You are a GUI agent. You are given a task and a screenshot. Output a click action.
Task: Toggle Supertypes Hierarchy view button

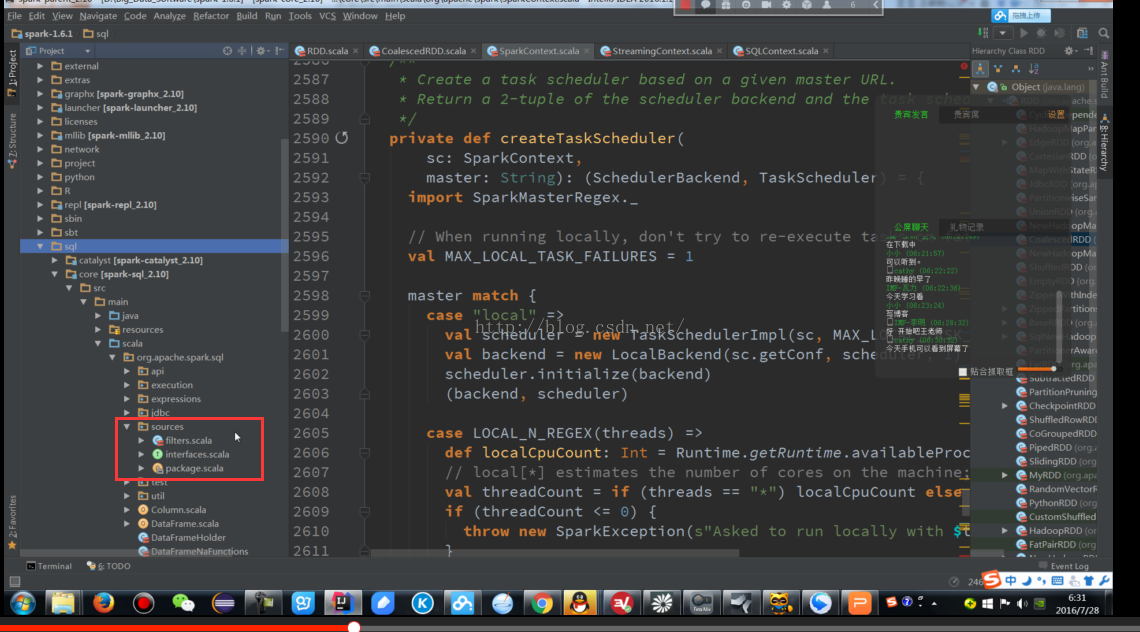point(998,69)
